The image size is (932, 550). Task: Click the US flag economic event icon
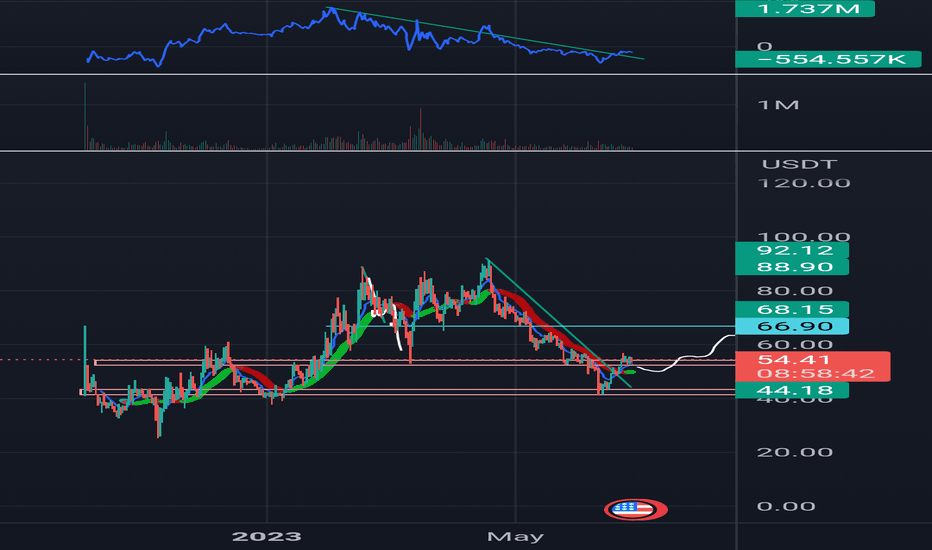(635, 509)
